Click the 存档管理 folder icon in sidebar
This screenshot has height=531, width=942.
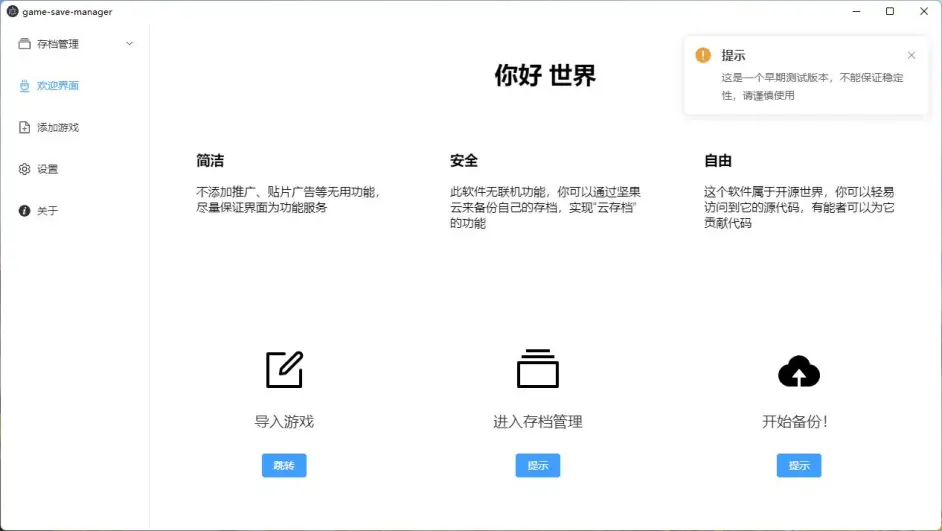(x=24, y=44)
